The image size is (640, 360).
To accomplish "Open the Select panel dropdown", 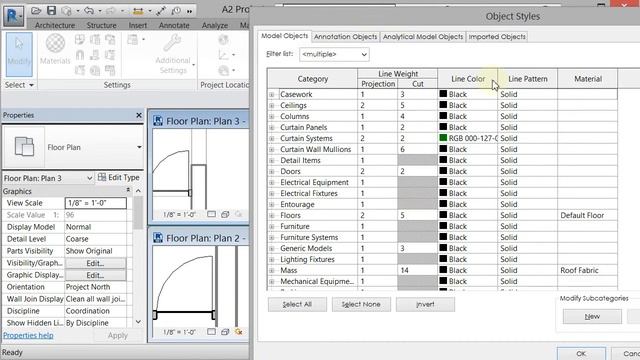I will 19,85.
